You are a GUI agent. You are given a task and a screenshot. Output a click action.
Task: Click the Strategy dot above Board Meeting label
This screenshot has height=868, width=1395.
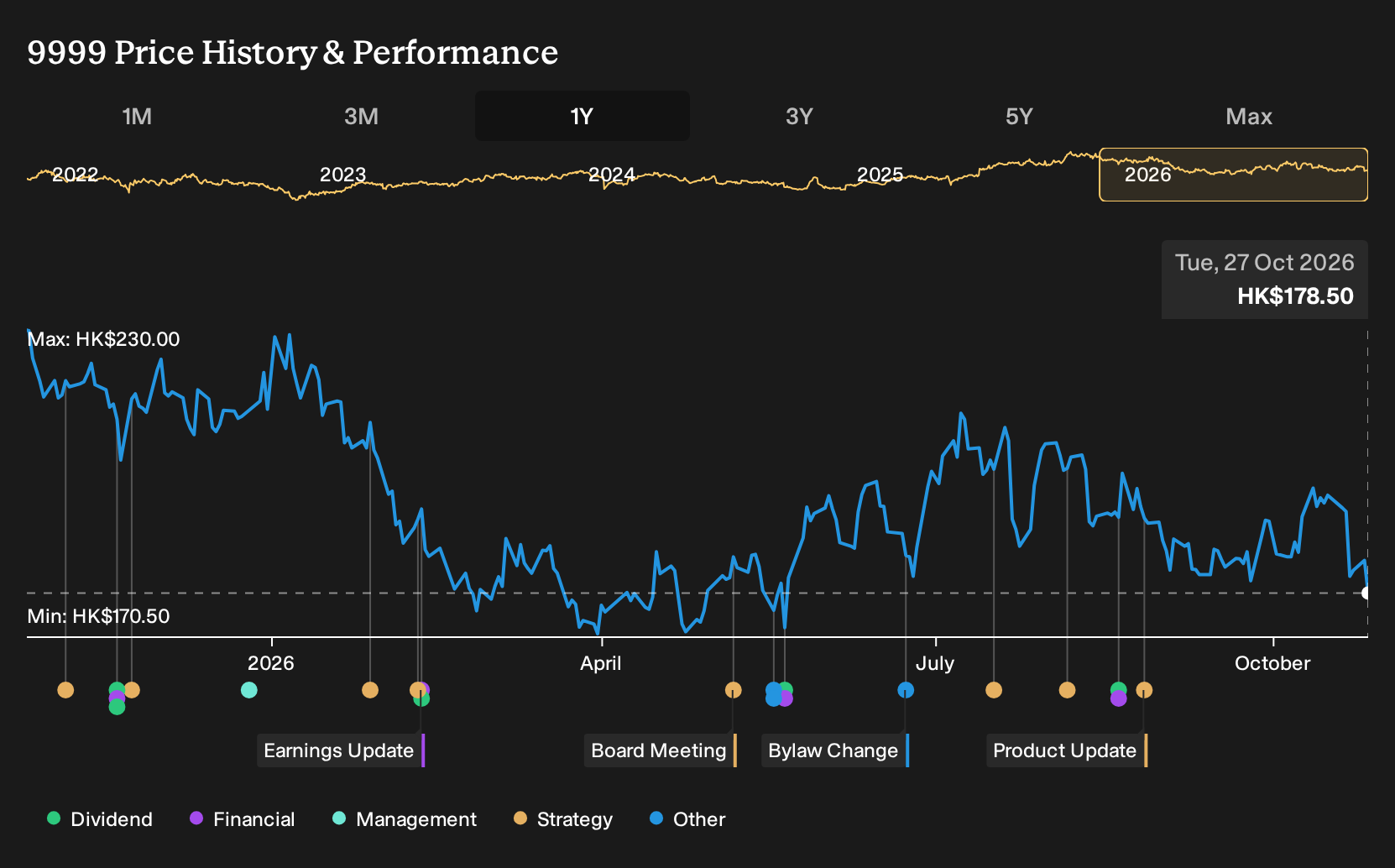tap(734, 690)
